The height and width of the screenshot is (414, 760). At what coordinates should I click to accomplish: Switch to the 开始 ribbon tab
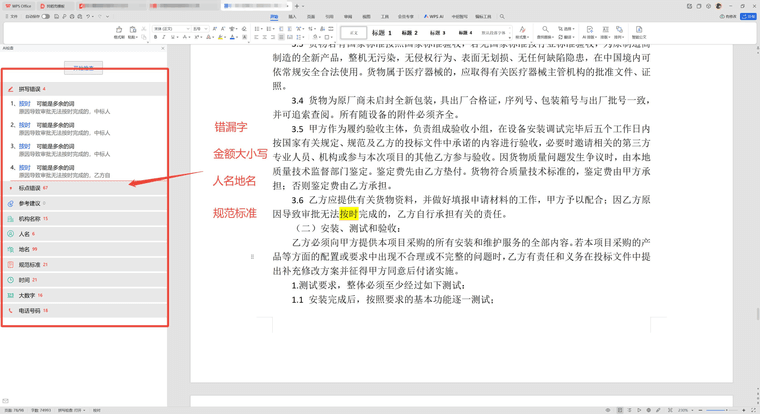coord(274,16)
